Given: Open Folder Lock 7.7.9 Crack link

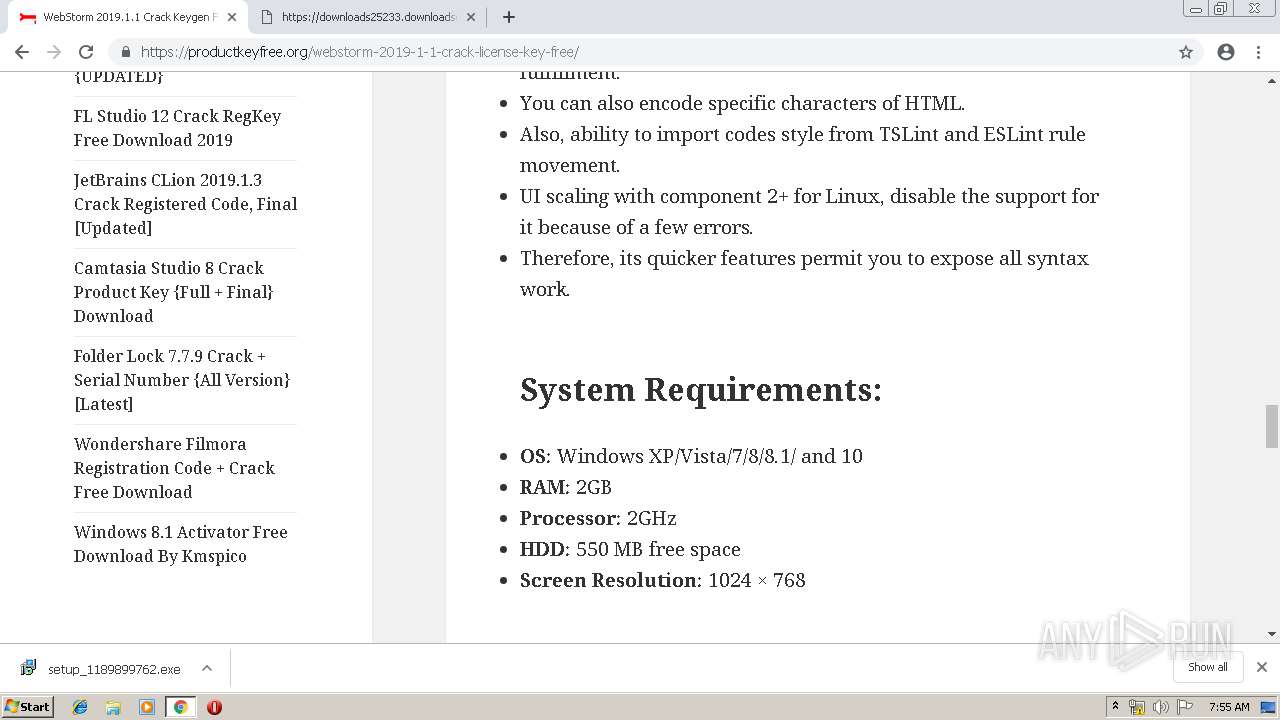Looking at the screenshot, I should coord(182,380).
